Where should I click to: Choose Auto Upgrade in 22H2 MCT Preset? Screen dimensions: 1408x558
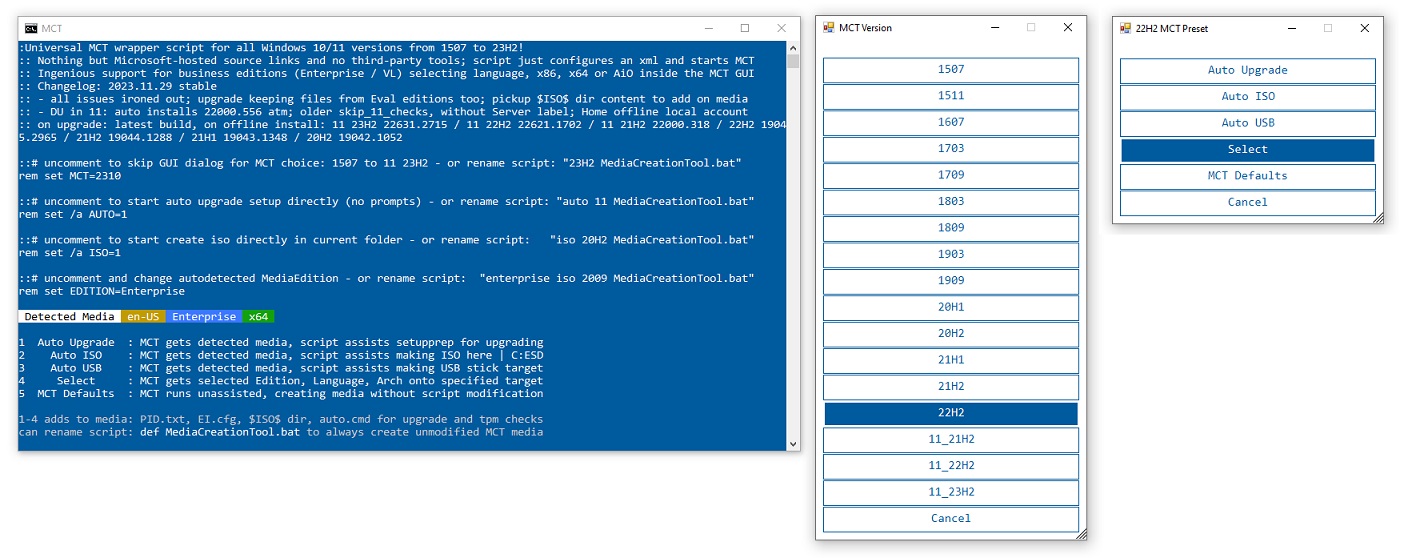tap(1248, 71)
